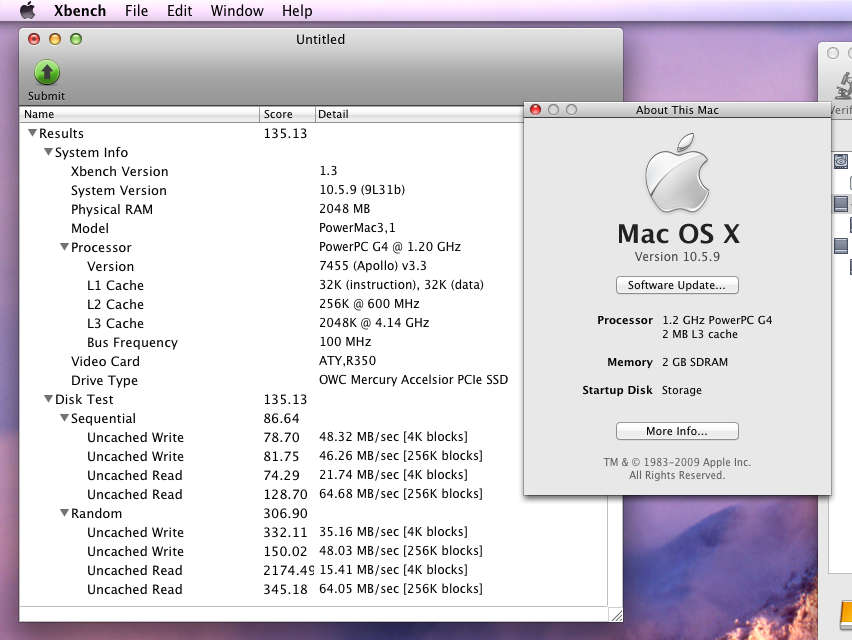Open the File menu
Image resolution: width=852 pixels, height=640 pixels.
(x=136, y=11)
